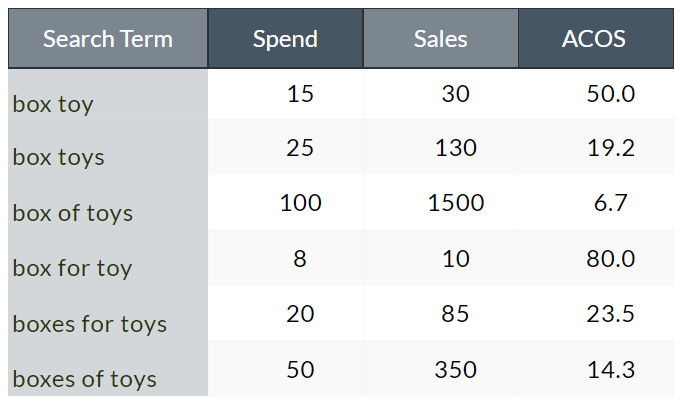686x402 pixels.
Task: Click the Sales value 350
Action: (455, 369)
